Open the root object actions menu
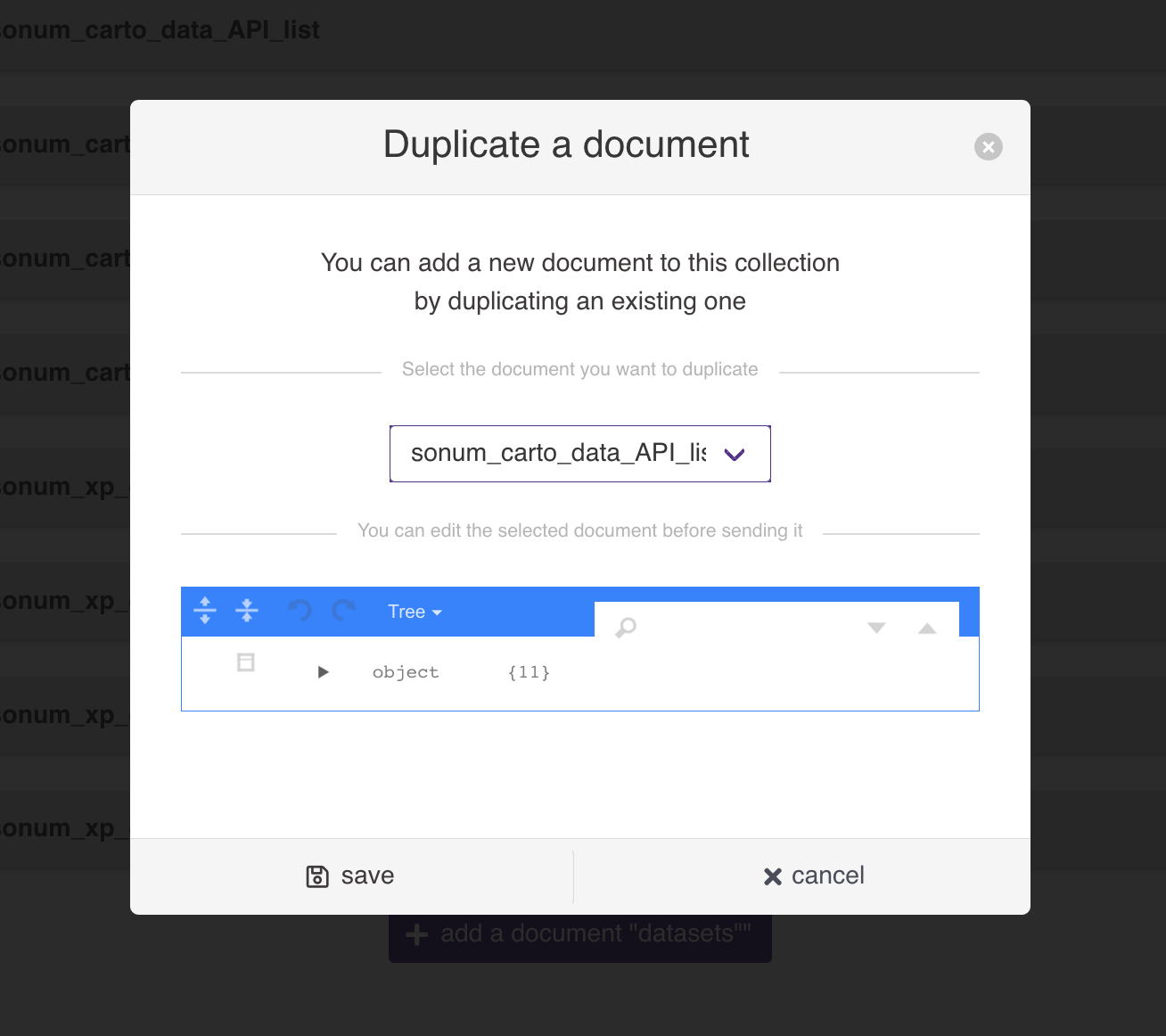The image size is (1166, 1036). click(x=246, y=662)
